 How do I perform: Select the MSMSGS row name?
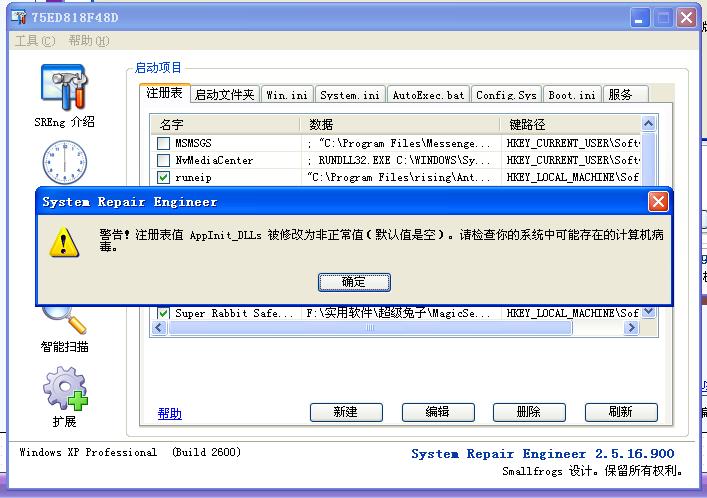(x=193, y=143)
